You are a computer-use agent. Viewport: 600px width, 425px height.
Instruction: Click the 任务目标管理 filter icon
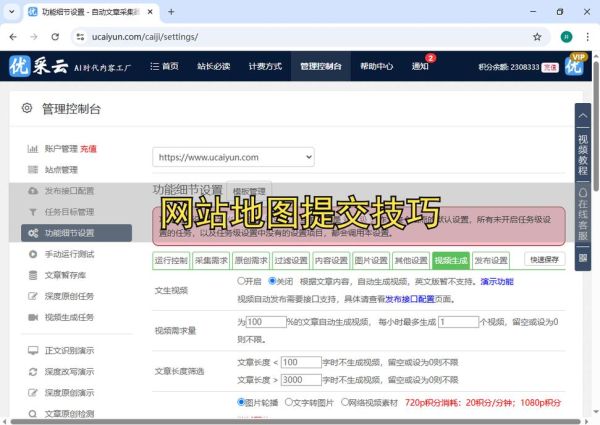pyautogui.click(x=31, y=212)
